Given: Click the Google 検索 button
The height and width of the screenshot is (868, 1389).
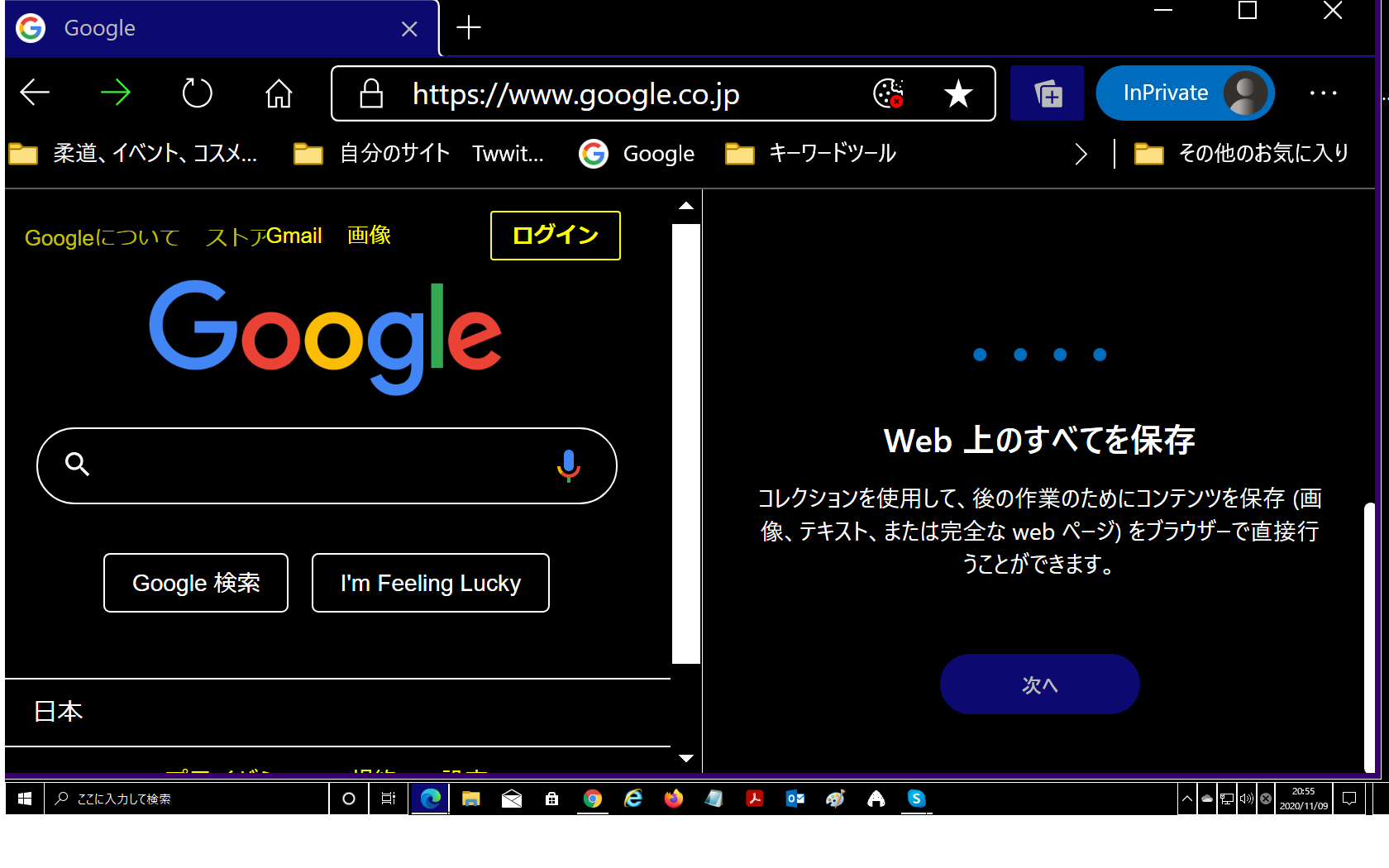Looking at the screenshot, I should tap(196, 583).
